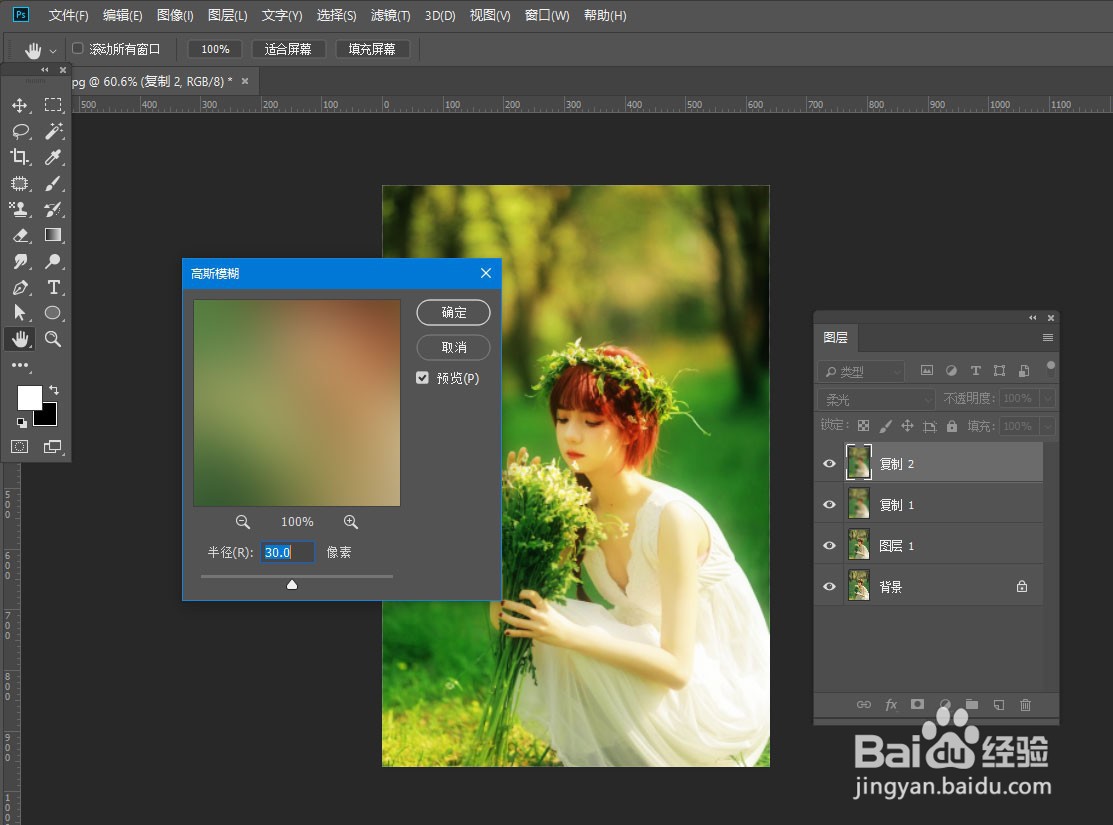The image size is (1113, 825).
Task: Link layers icon in Layers panel
Action: pyautogui.click(x=864, y=704)
